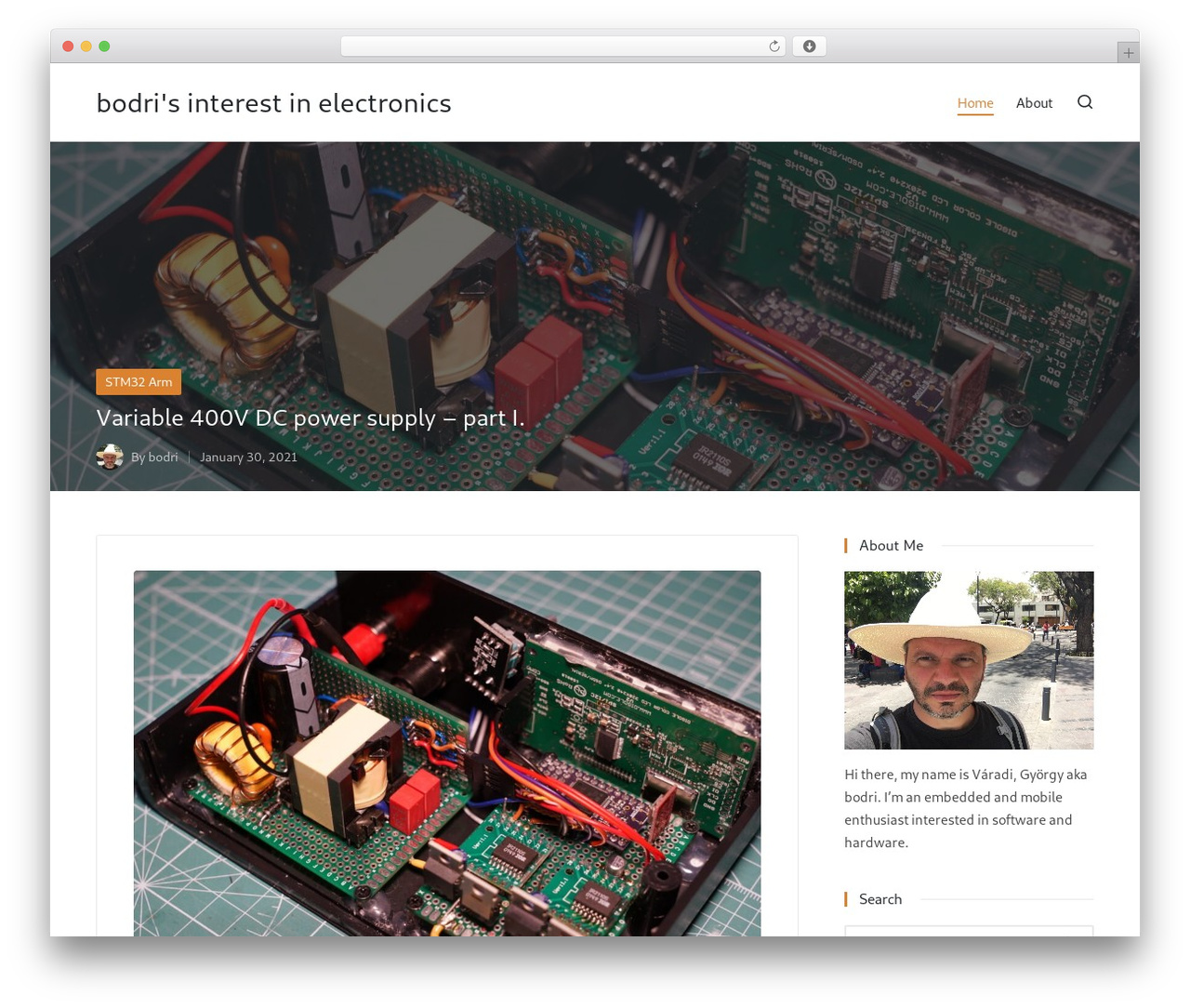Click the post date January 30, 2021

point(248,458)
